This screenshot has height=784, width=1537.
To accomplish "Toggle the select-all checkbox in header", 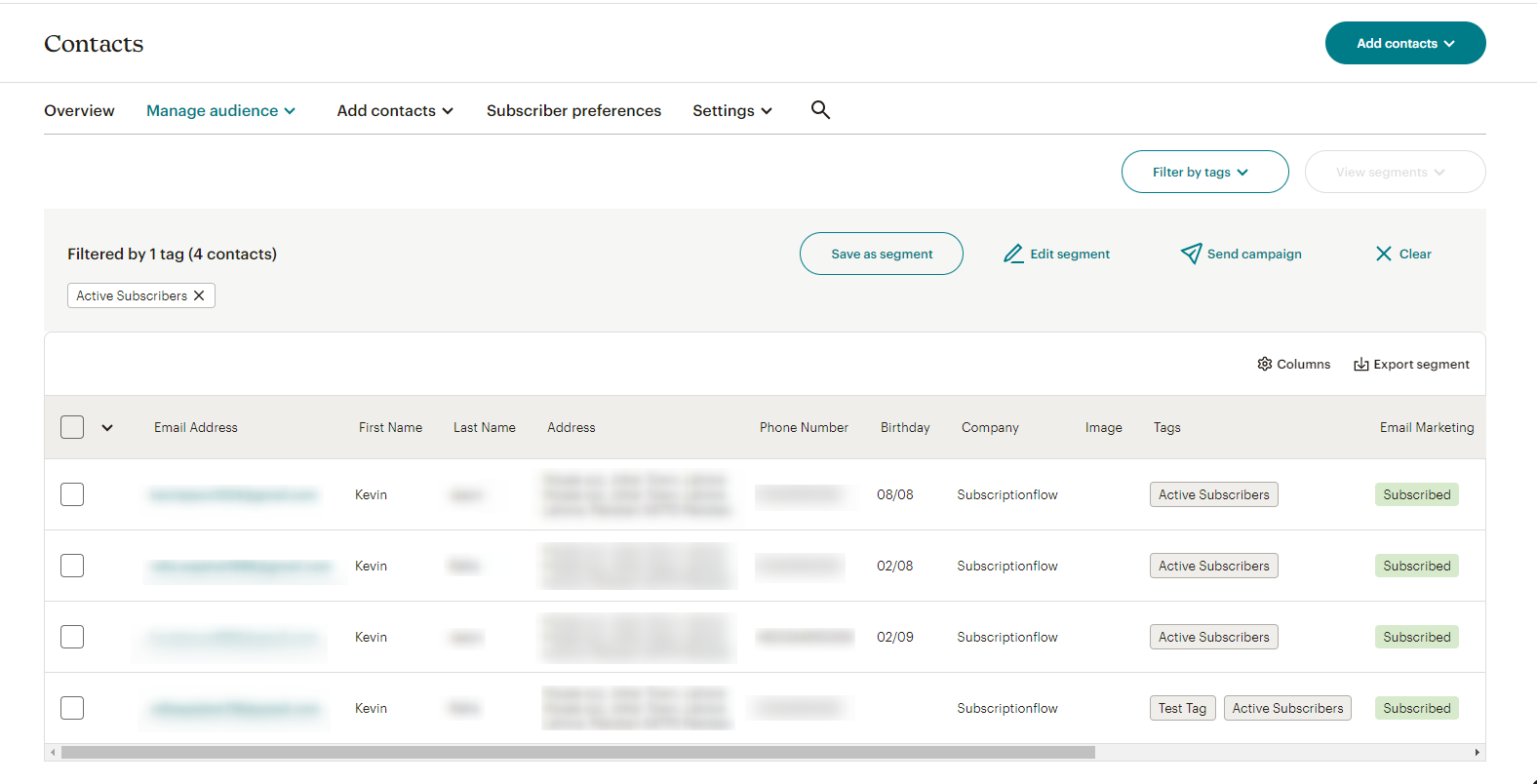I will click(72, 427).
